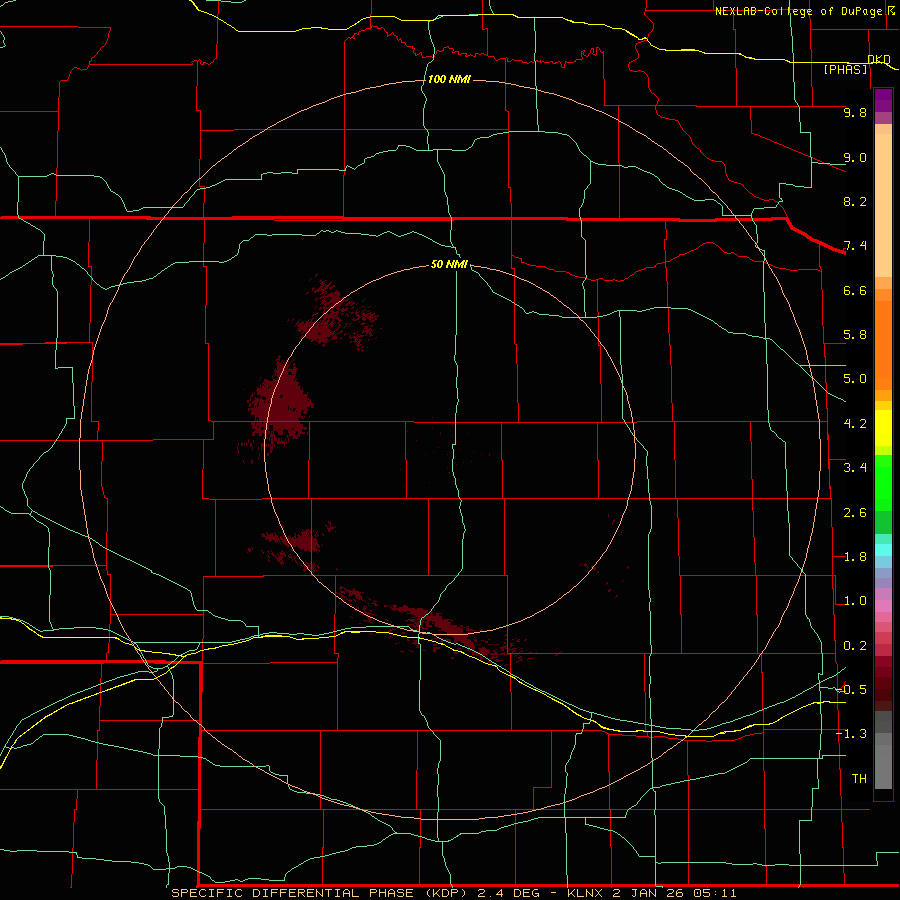Click the 50 NMI range ring label

coord(449,264)
